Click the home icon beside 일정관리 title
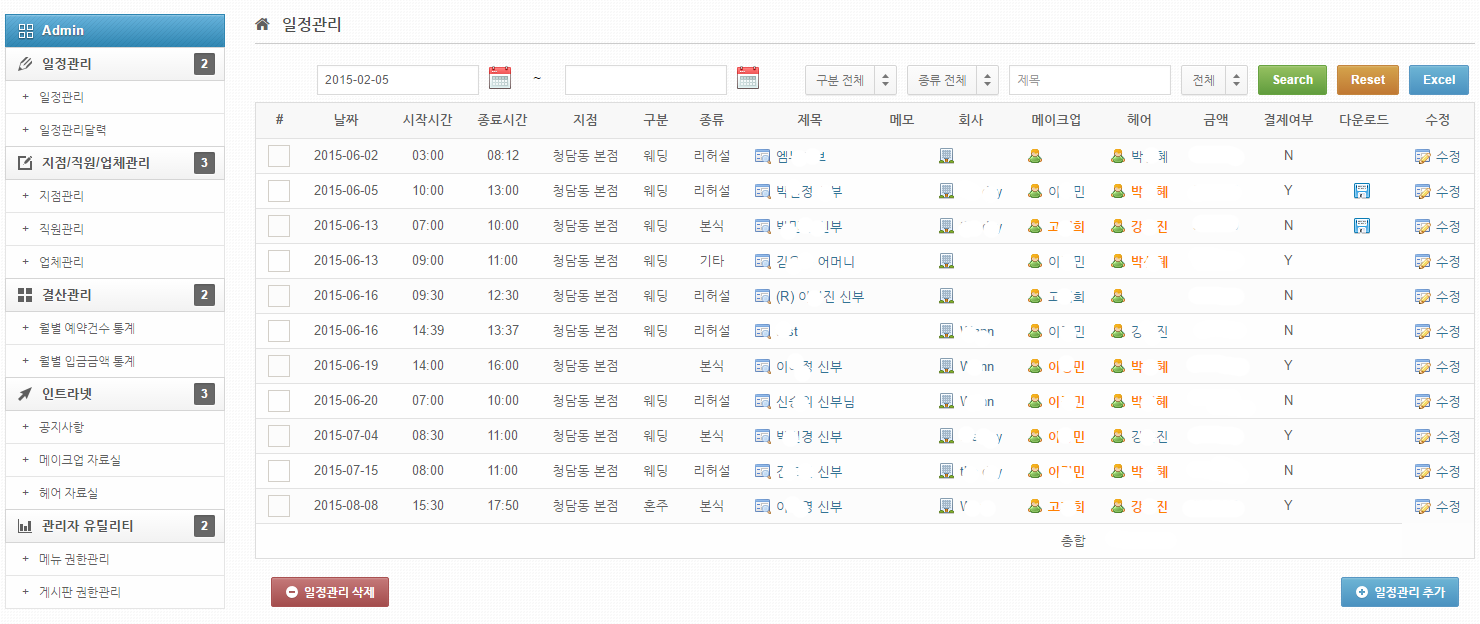 262,24
